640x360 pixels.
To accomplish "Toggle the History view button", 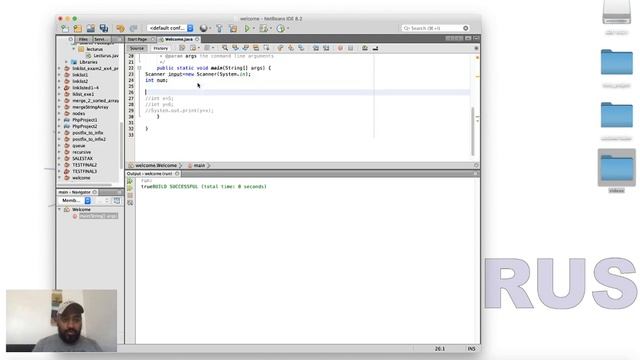I will 160,48.
